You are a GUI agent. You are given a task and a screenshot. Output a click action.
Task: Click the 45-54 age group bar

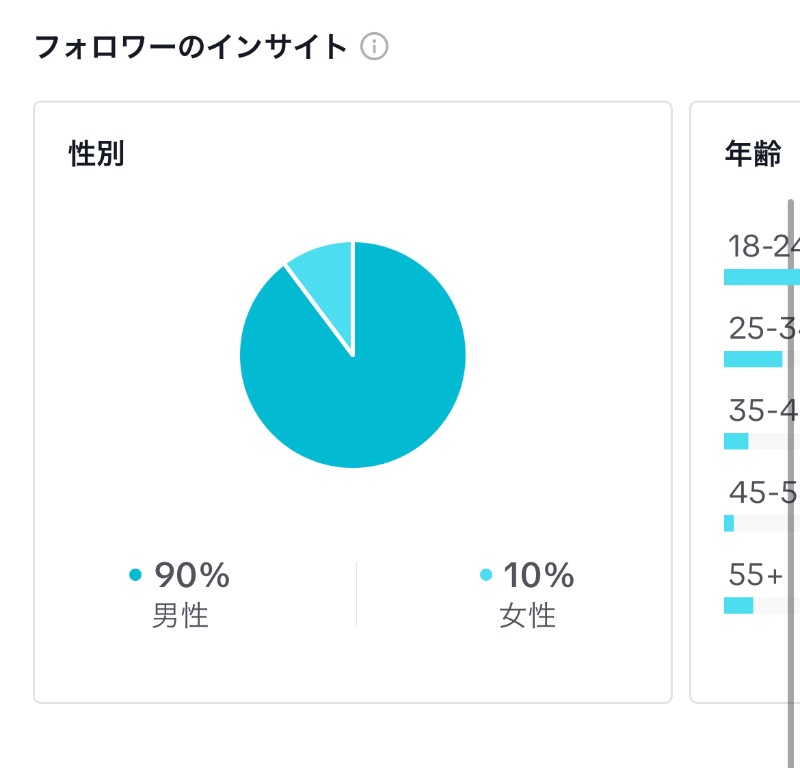[x=762, y=523]
